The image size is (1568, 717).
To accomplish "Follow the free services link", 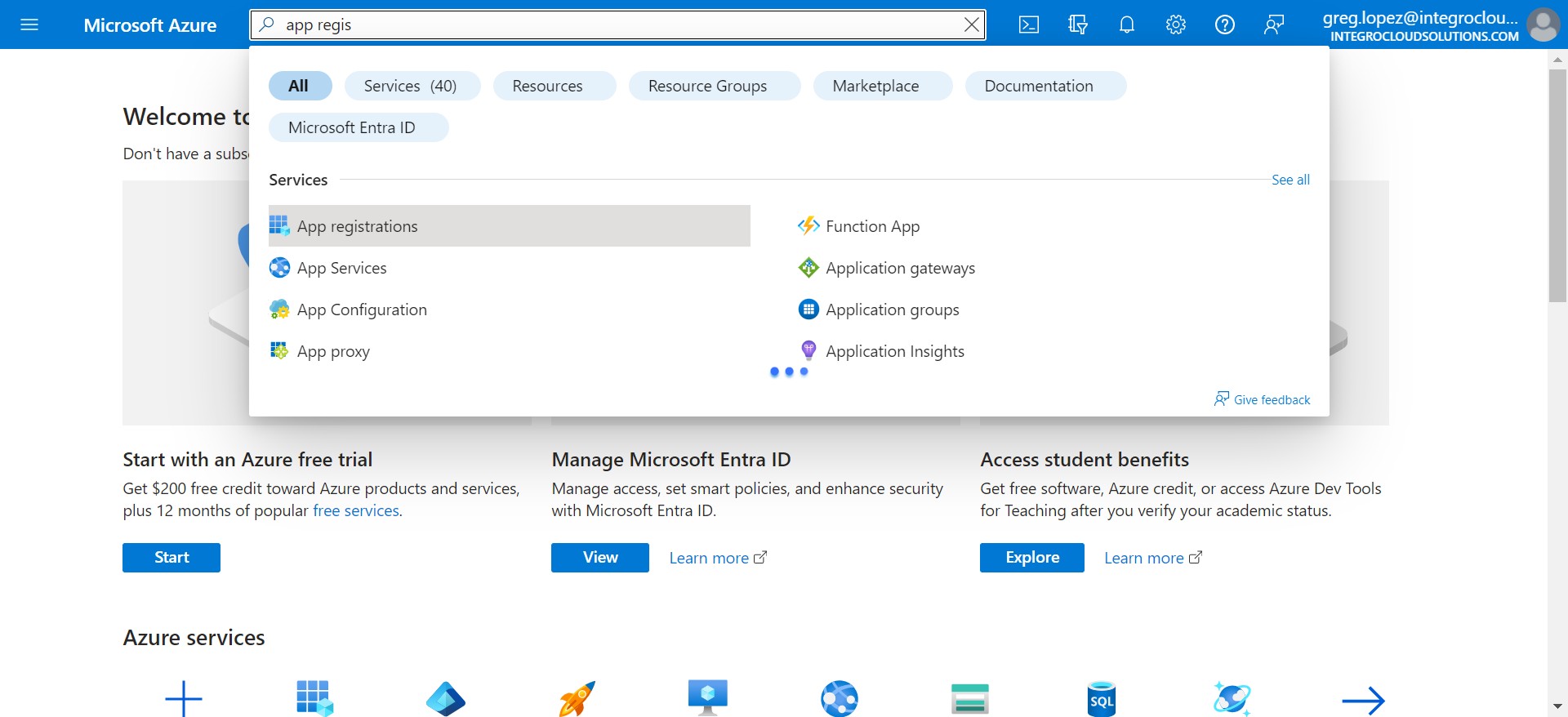I will point(356,510).
